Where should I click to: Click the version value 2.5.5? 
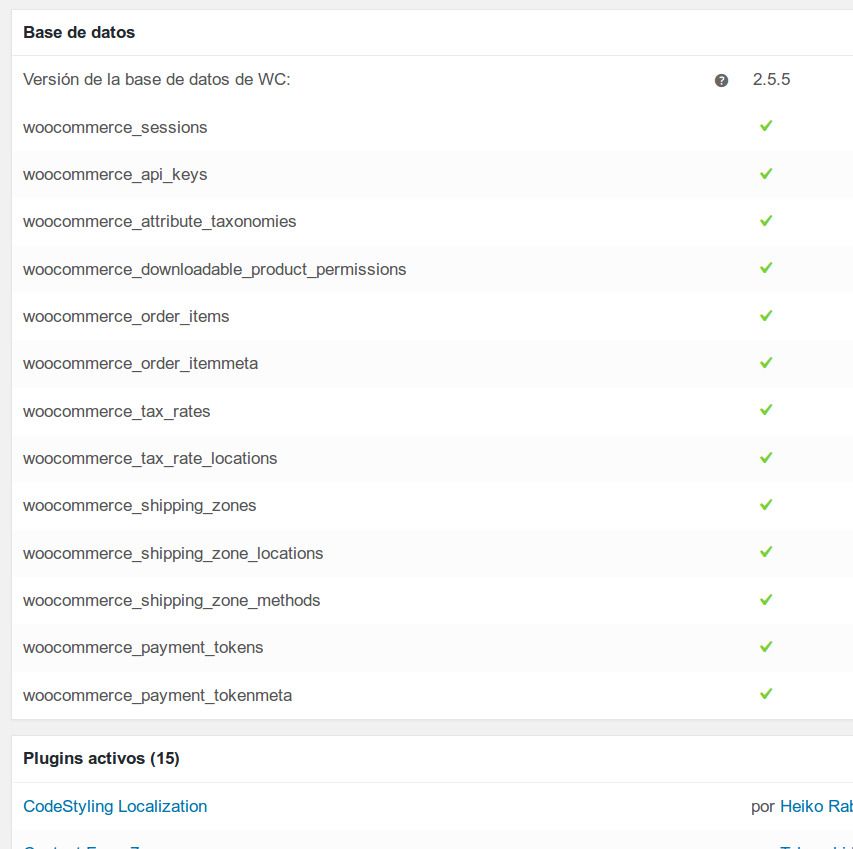click(x=771, y=79)
